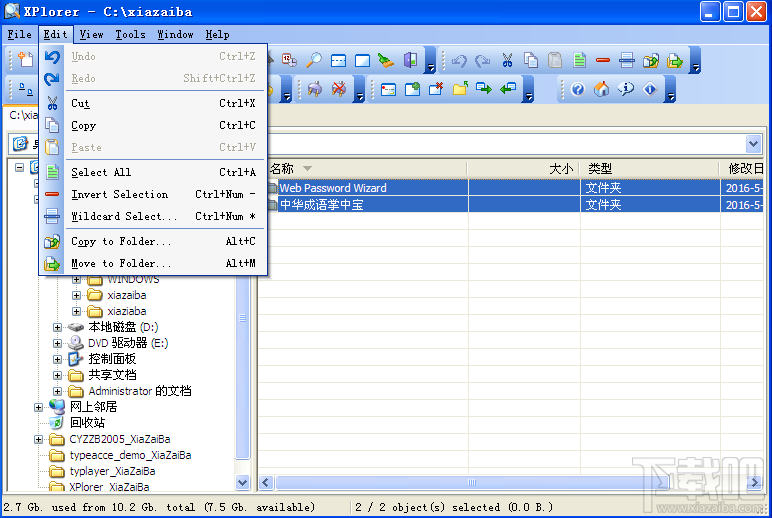Viewport: 772px width, 518px height.
Task: Click the tab options window icon with red dot
Action: pos(388,89)
